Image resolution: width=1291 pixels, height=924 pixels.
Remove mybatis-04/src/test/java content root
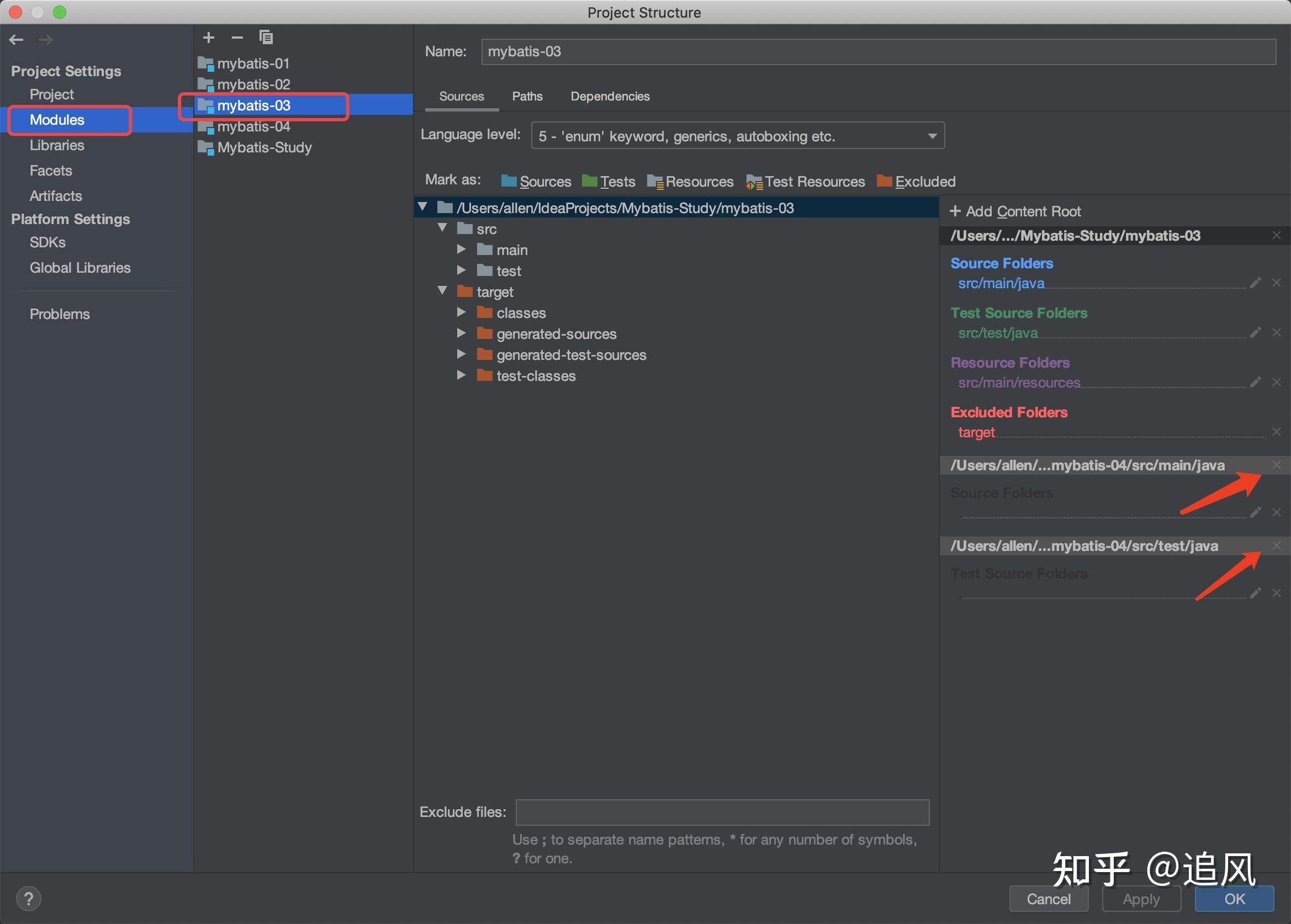point(1277,546)
